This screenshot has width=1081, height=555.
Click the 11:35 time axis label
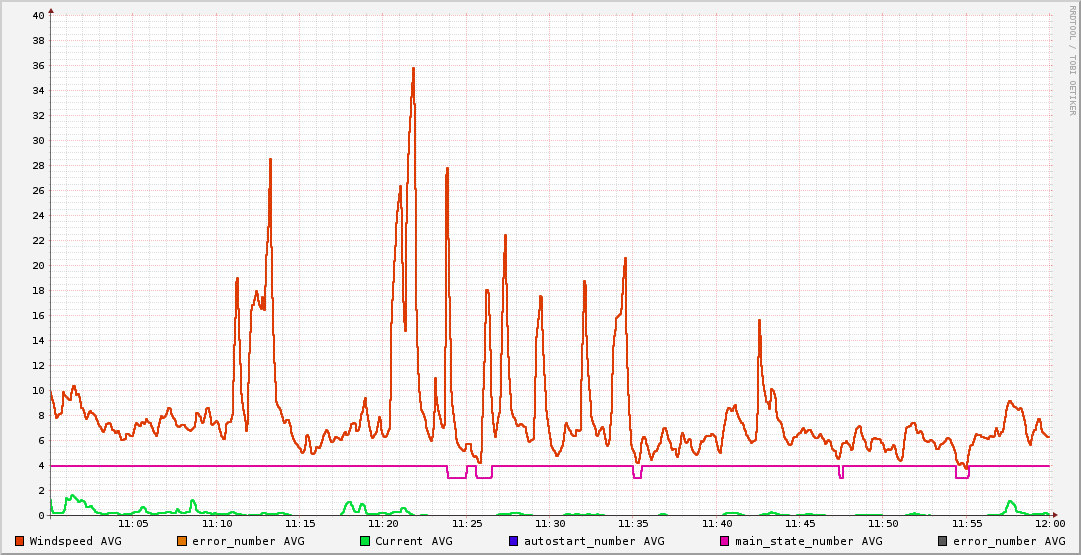tap(633, 523)
